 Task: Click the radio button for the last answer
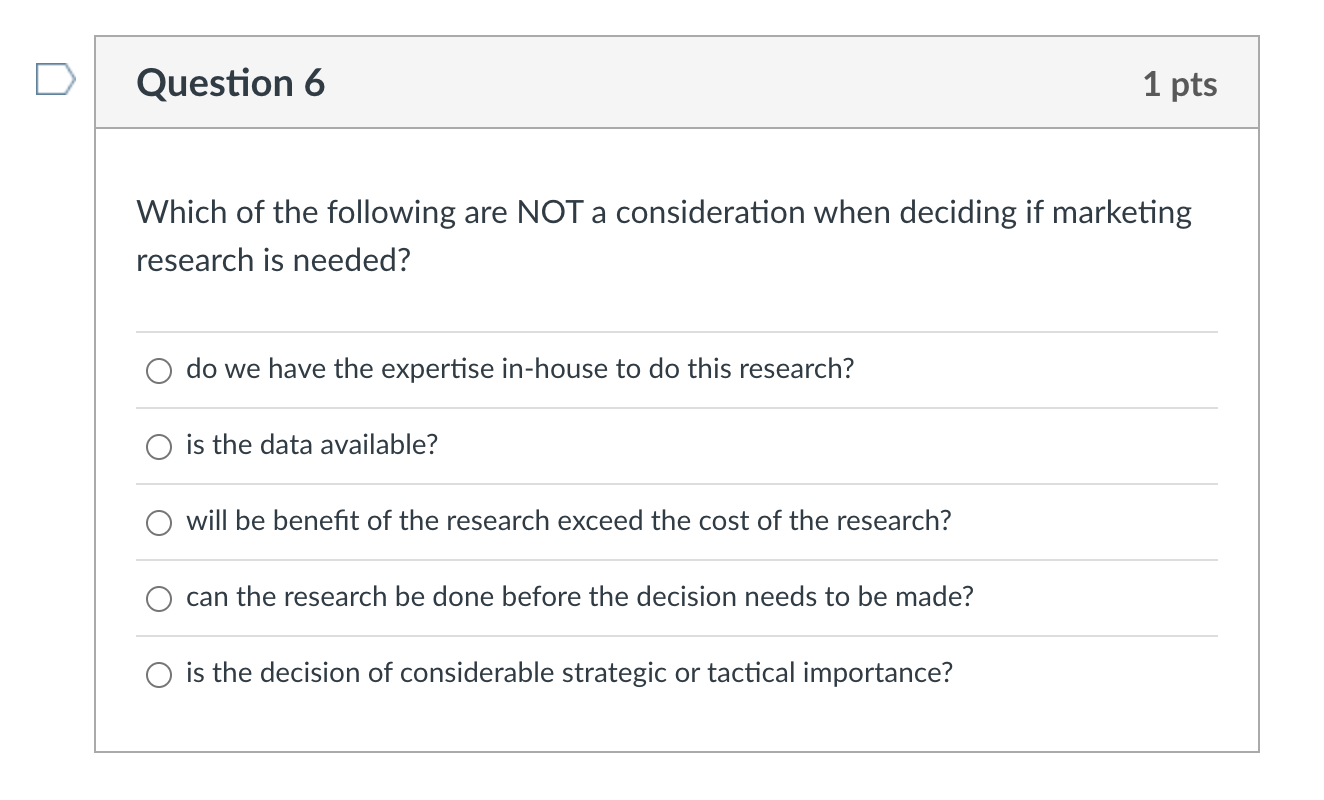(158, 674)
